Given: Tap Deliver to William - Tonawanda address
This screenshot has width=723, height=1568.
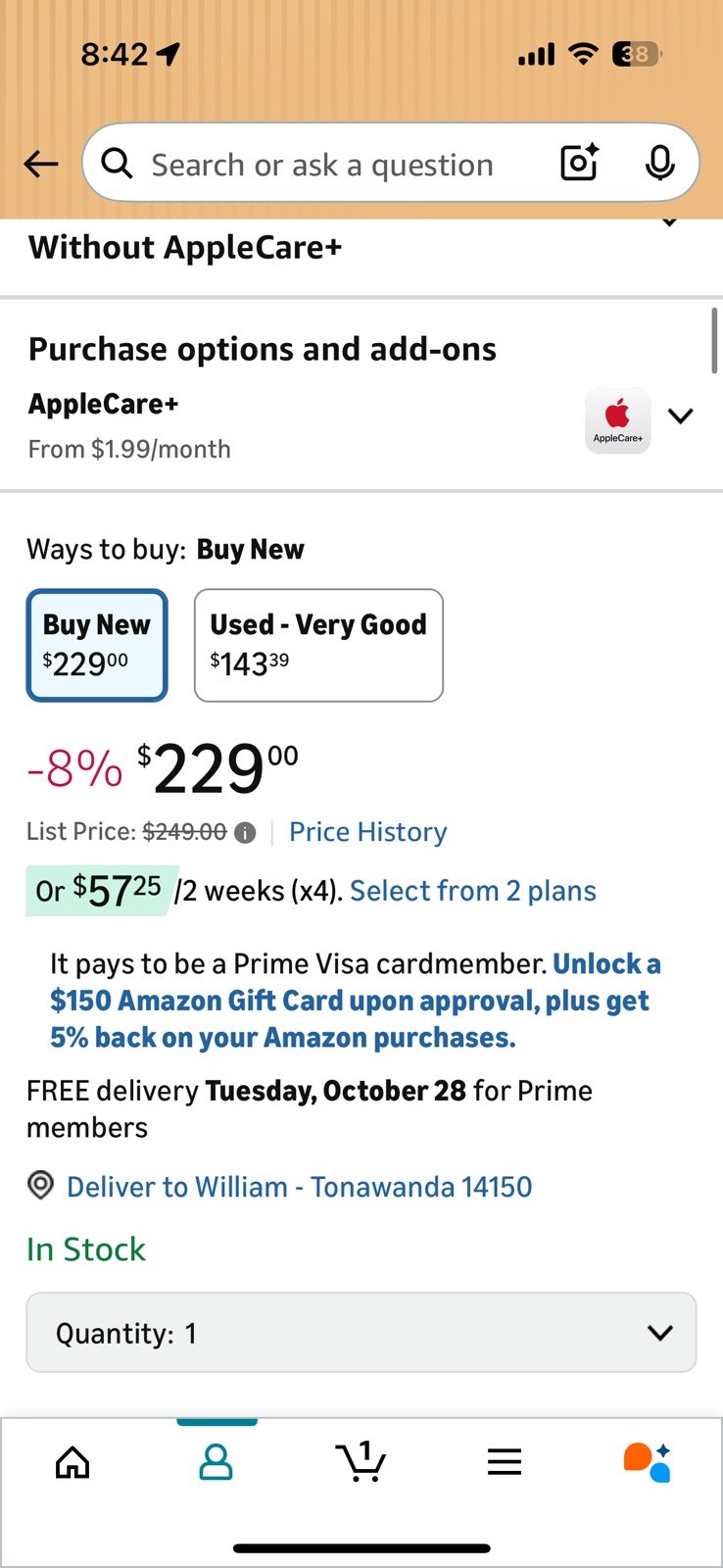Looking at the screenshot, I should click(299, 1187).
